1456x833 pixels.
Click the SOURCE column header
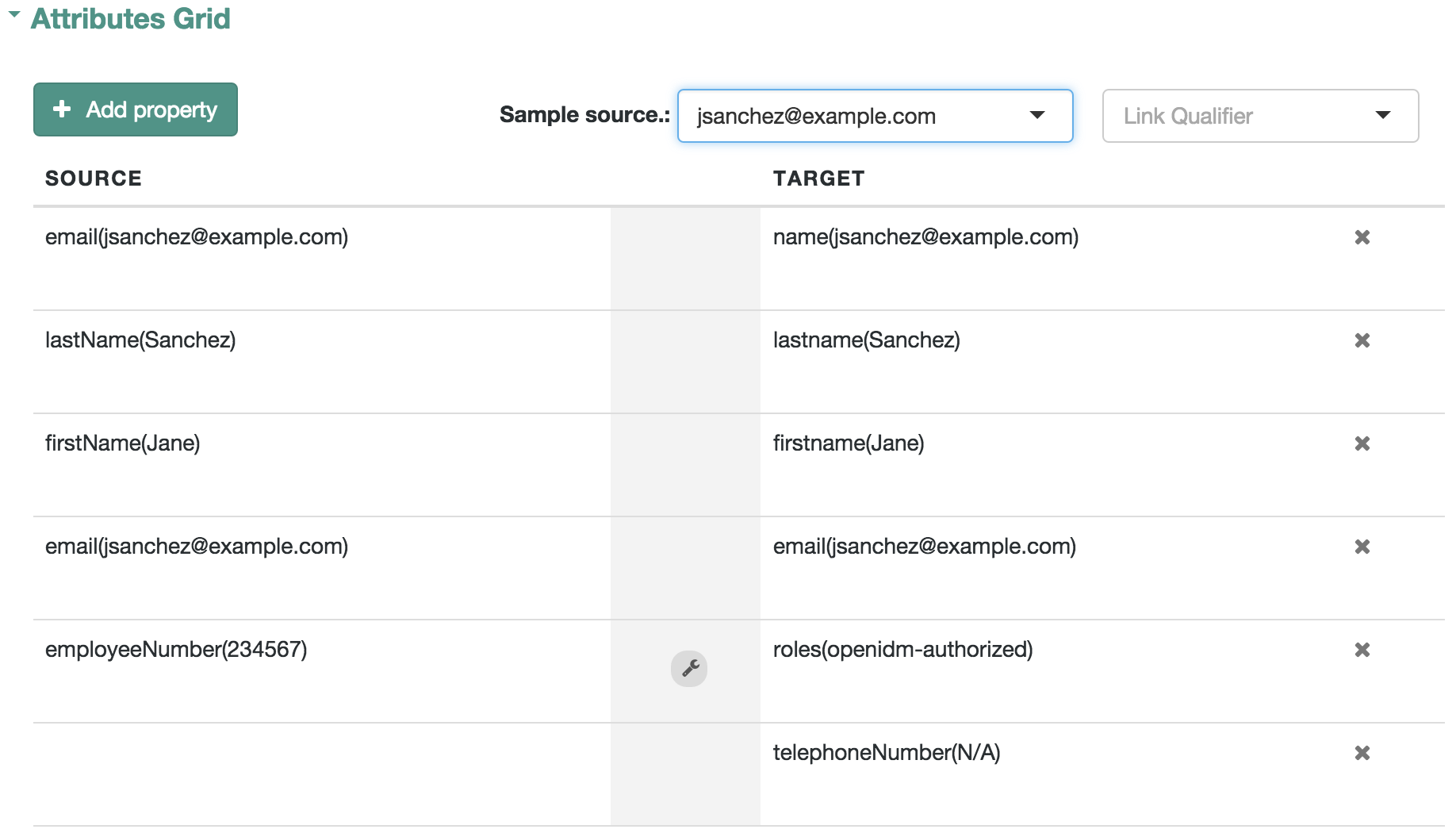pyautogui.click(x=94, y=178)
